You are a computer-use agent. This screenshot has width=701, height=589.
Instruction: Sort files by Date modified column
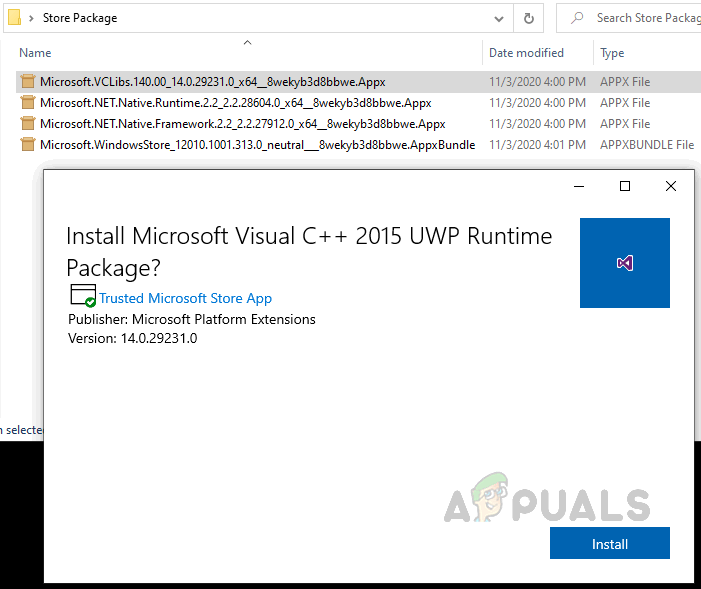[526, 53]
